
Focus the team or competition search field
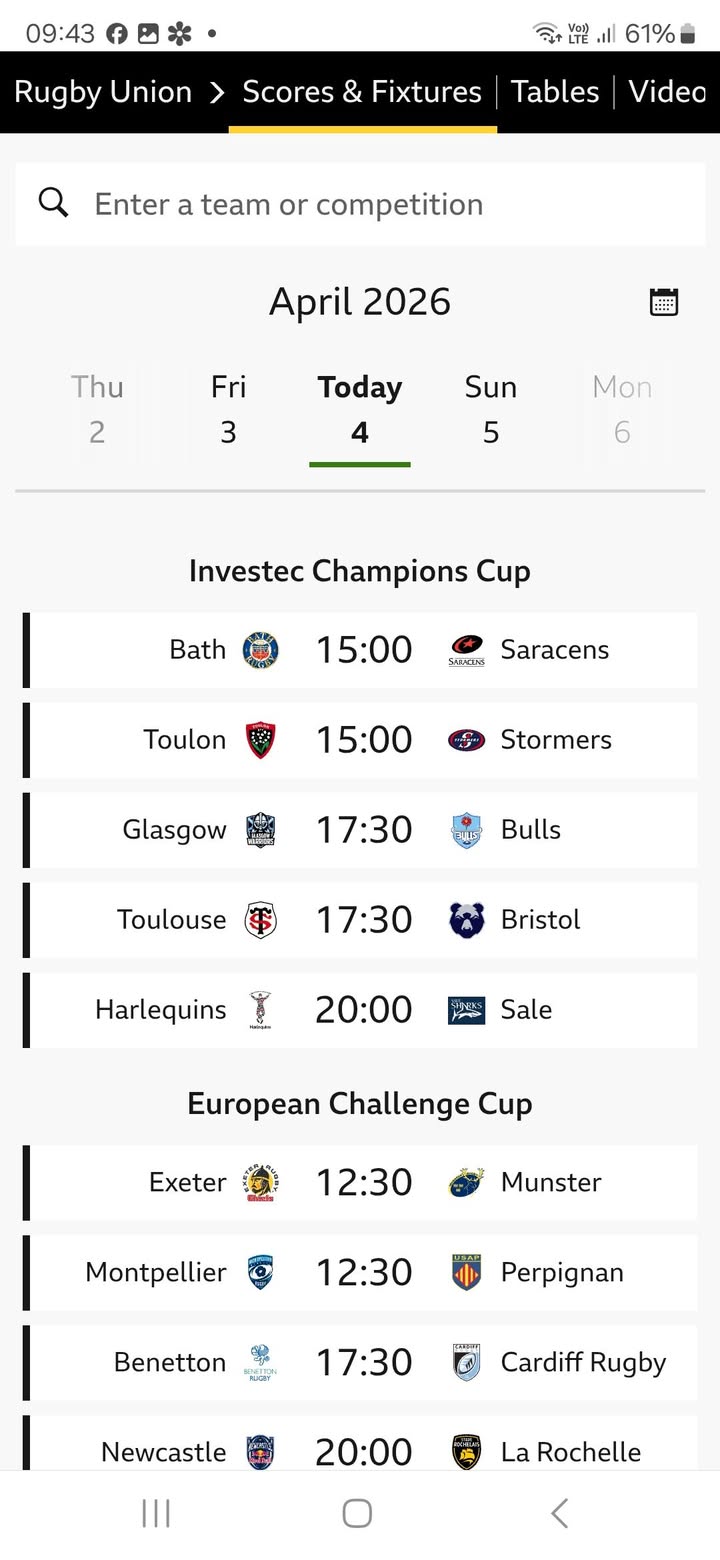coord(380,204)
